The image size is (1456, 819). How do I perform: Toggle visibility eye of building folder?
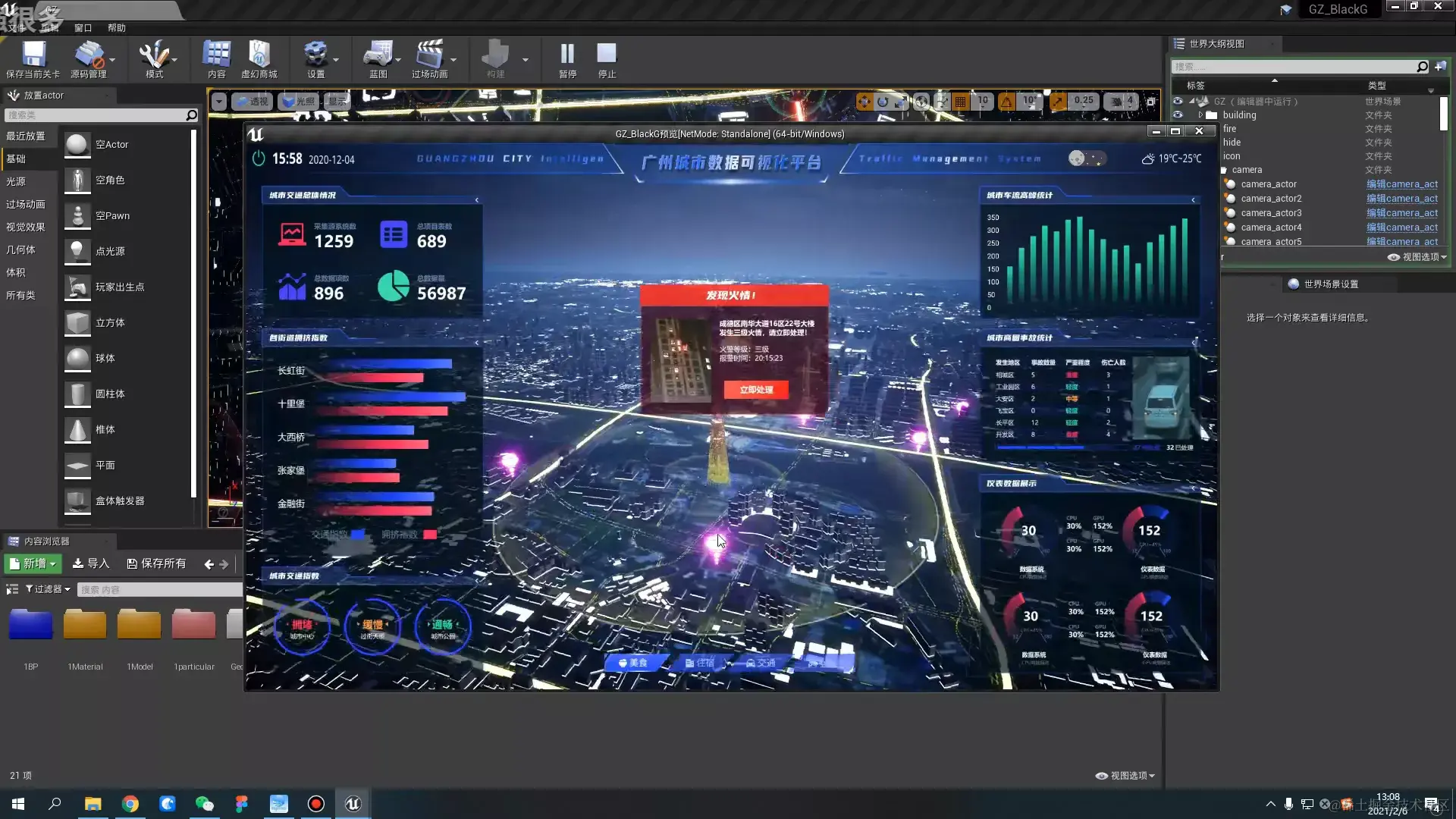(1178, 115)
